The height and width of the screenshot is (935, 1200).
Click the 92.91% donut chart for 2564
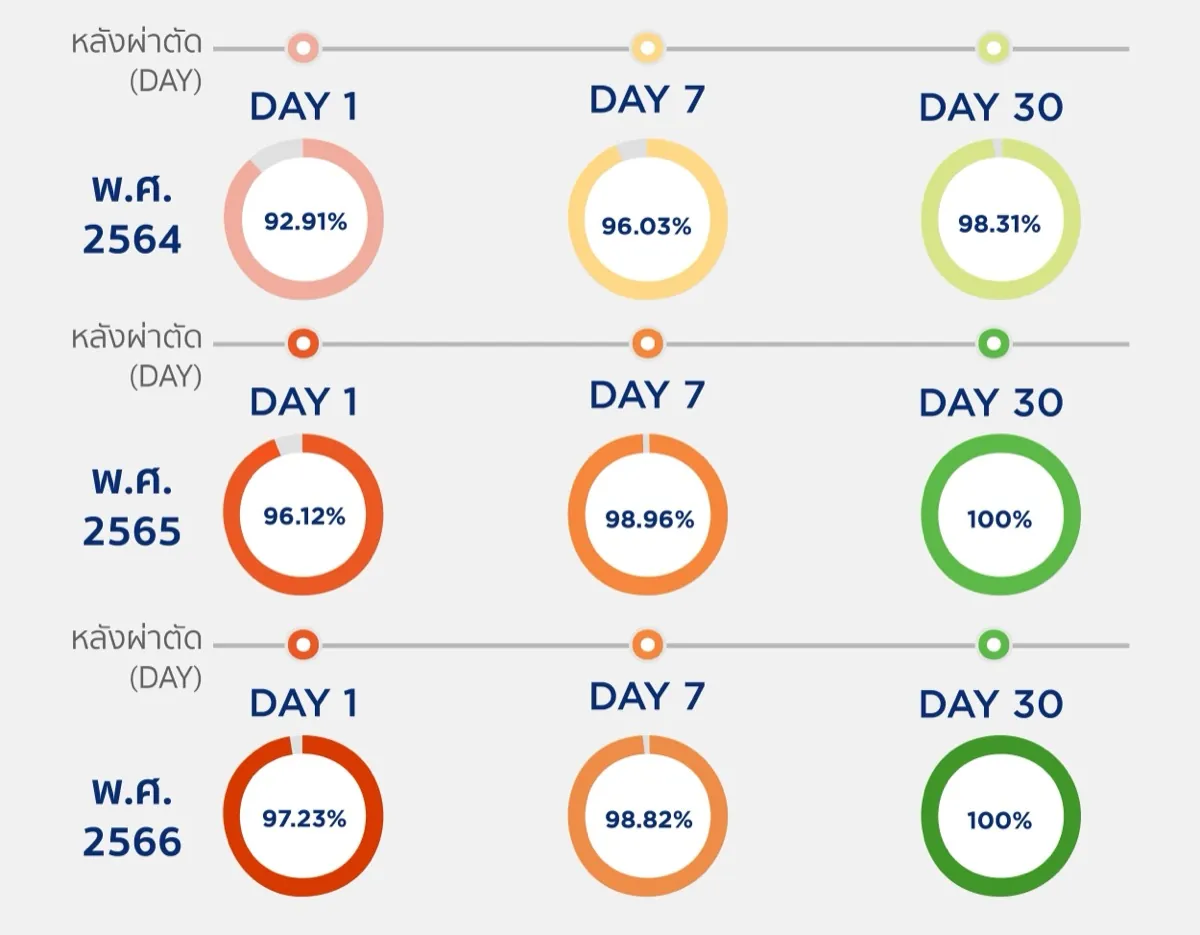coord(304,220)
